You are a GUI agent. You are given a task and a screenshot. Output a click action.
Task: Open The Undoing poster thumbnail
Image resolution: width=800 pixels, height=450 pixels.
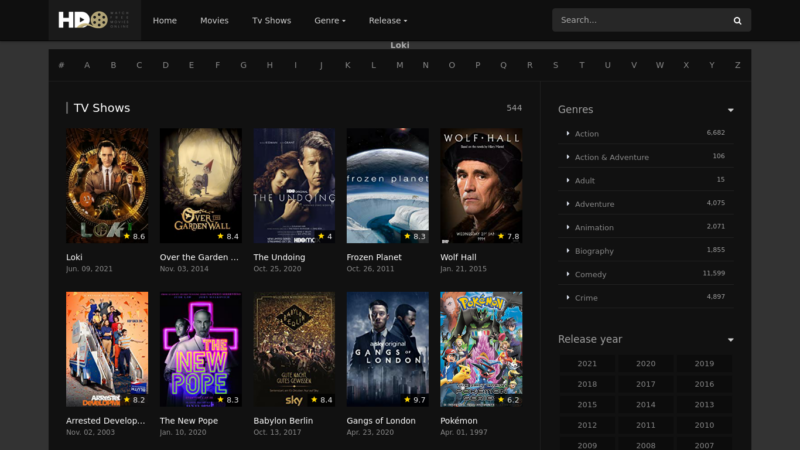pos(294,185)
